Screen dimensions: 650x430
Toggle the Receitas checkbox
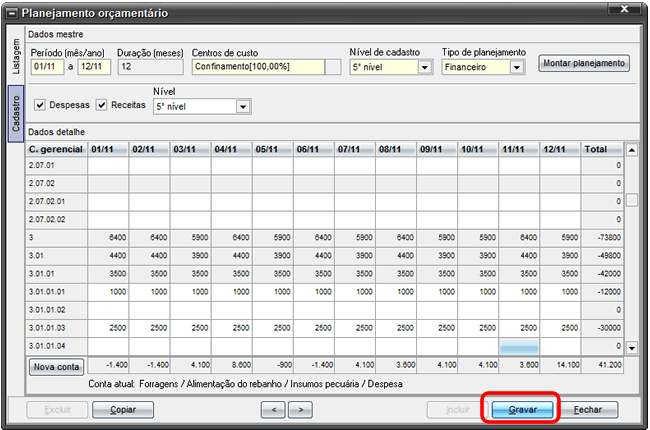click(102, 105)
